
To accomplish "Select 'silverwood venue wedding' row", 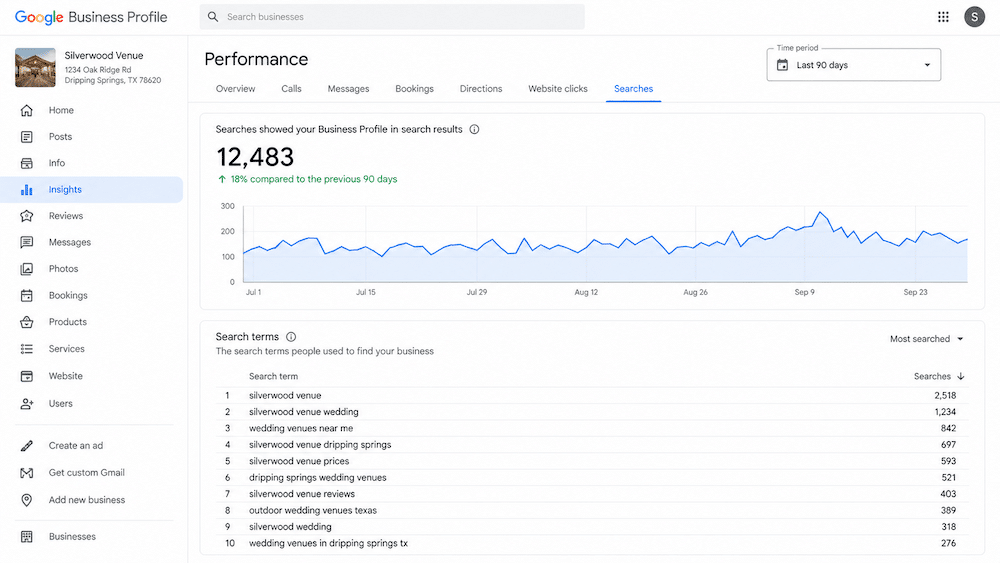I will [x=592, y=412].
